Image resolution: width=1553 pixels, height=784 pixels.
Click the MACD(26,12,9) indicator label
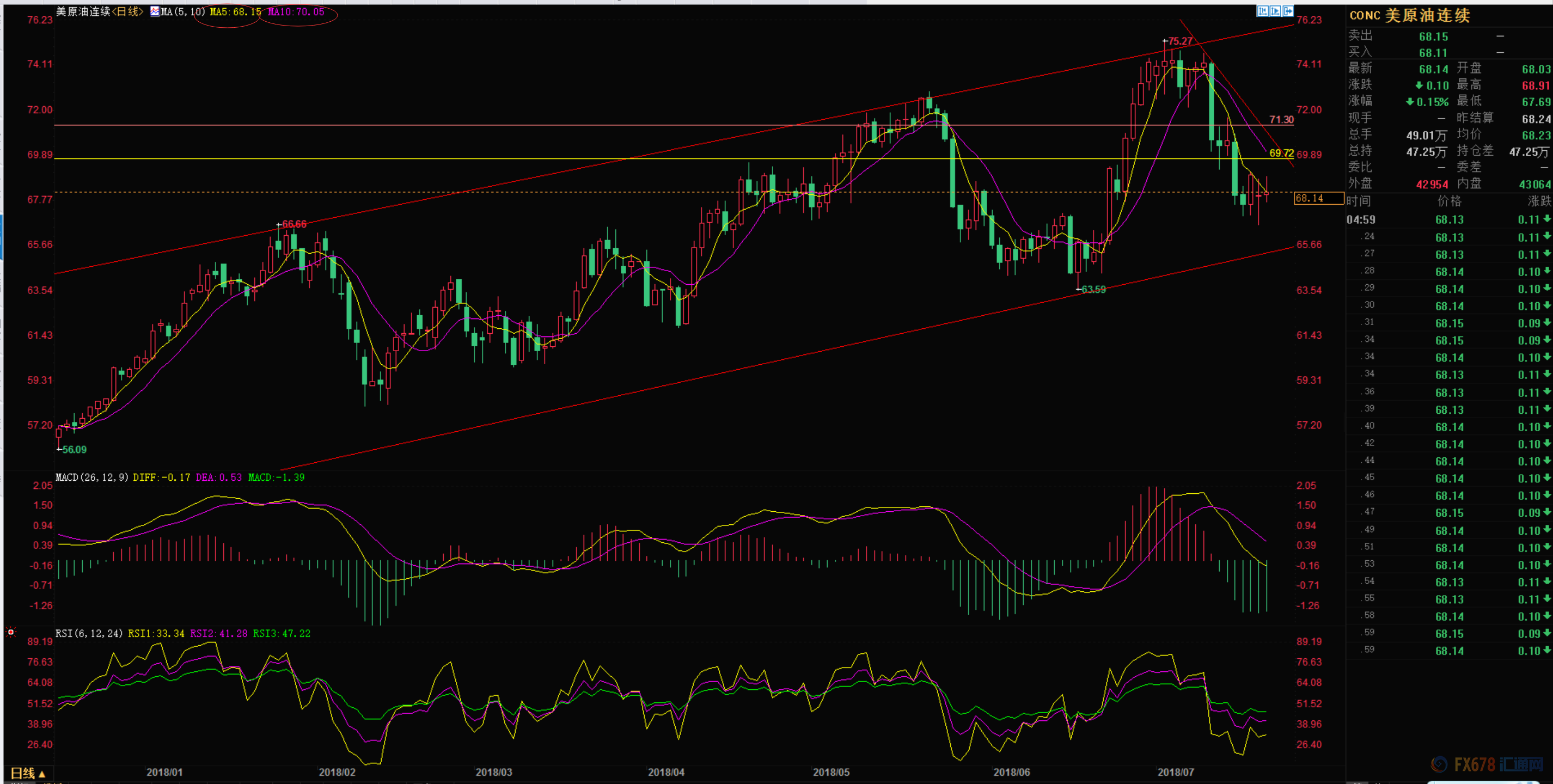92,477
